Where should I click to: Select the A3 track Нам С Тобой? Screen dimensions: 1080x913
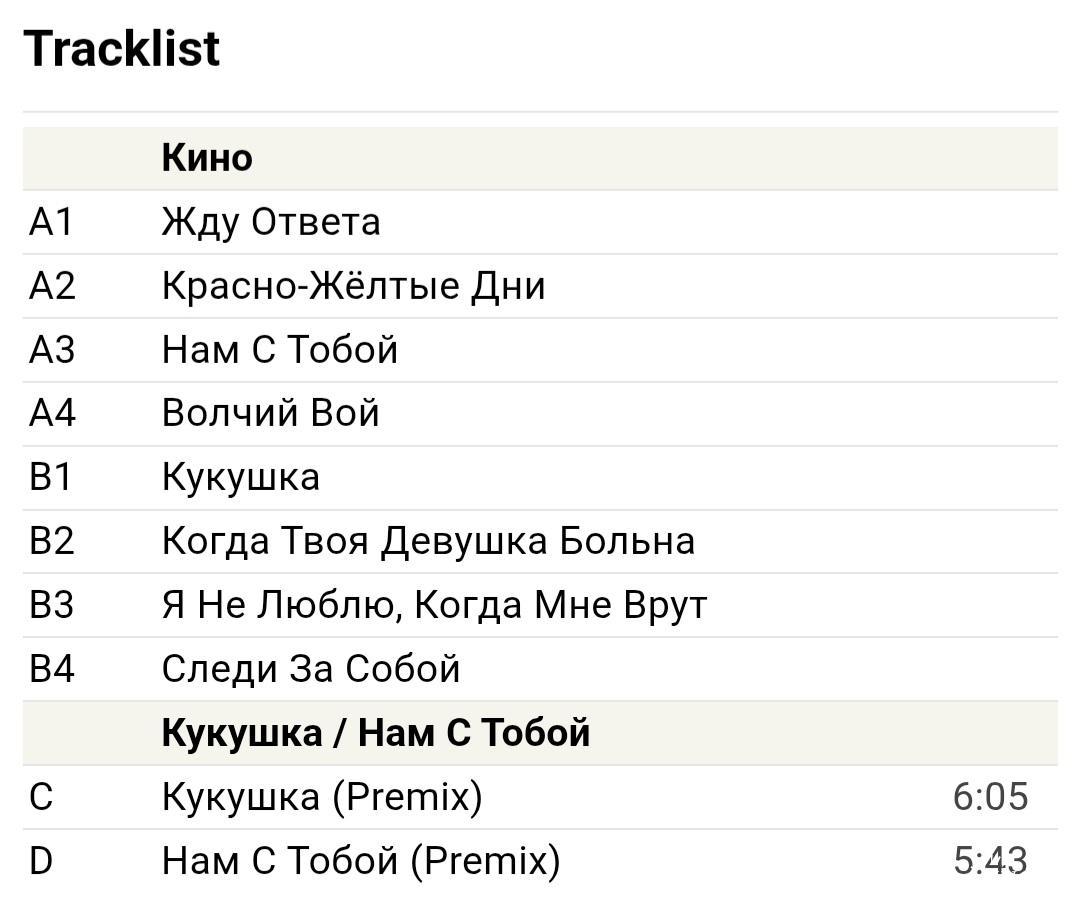click(280, 350)
